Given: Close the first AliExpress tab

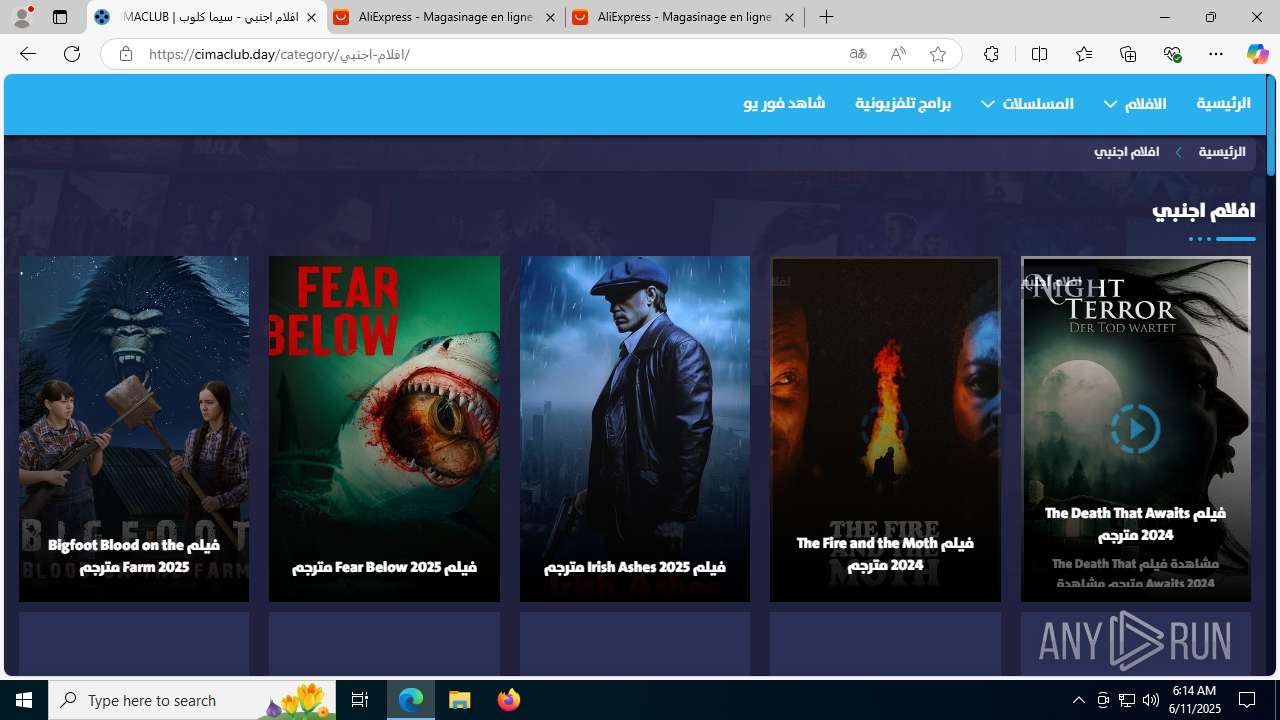Looking at the screenshot, I should pos(550,17).
